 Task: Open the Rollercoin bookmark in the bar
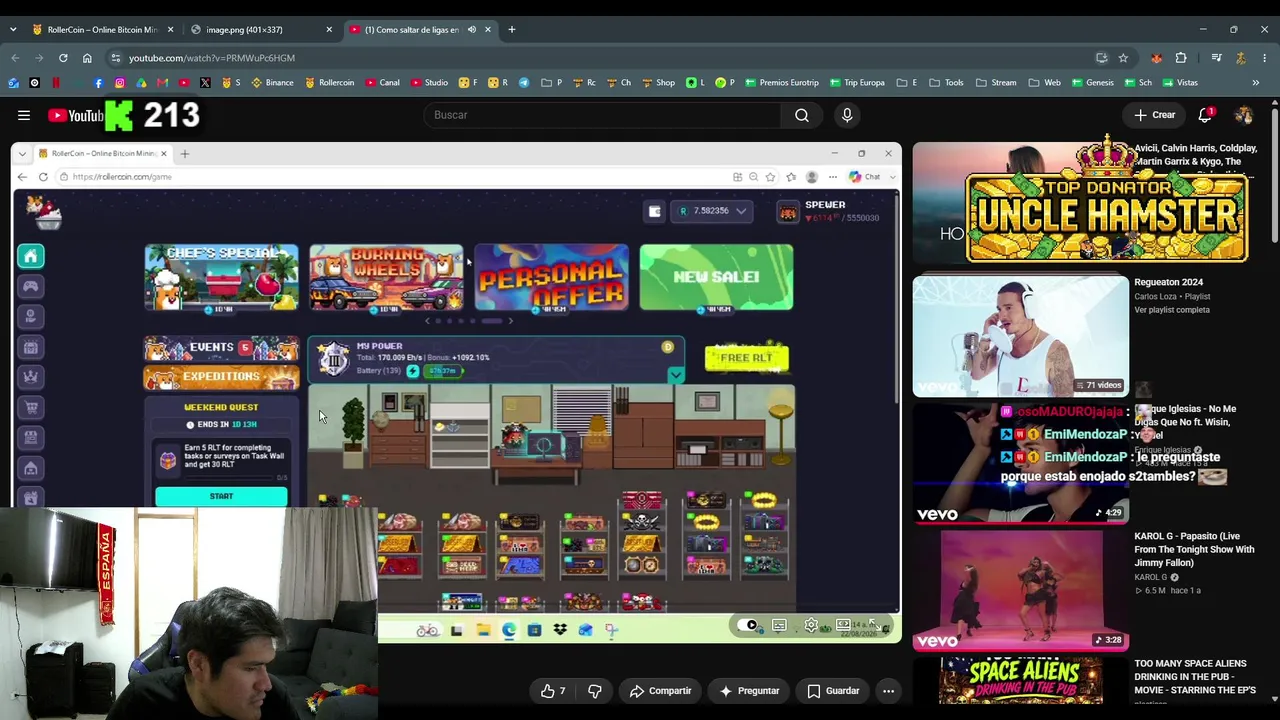pos(330,83)
